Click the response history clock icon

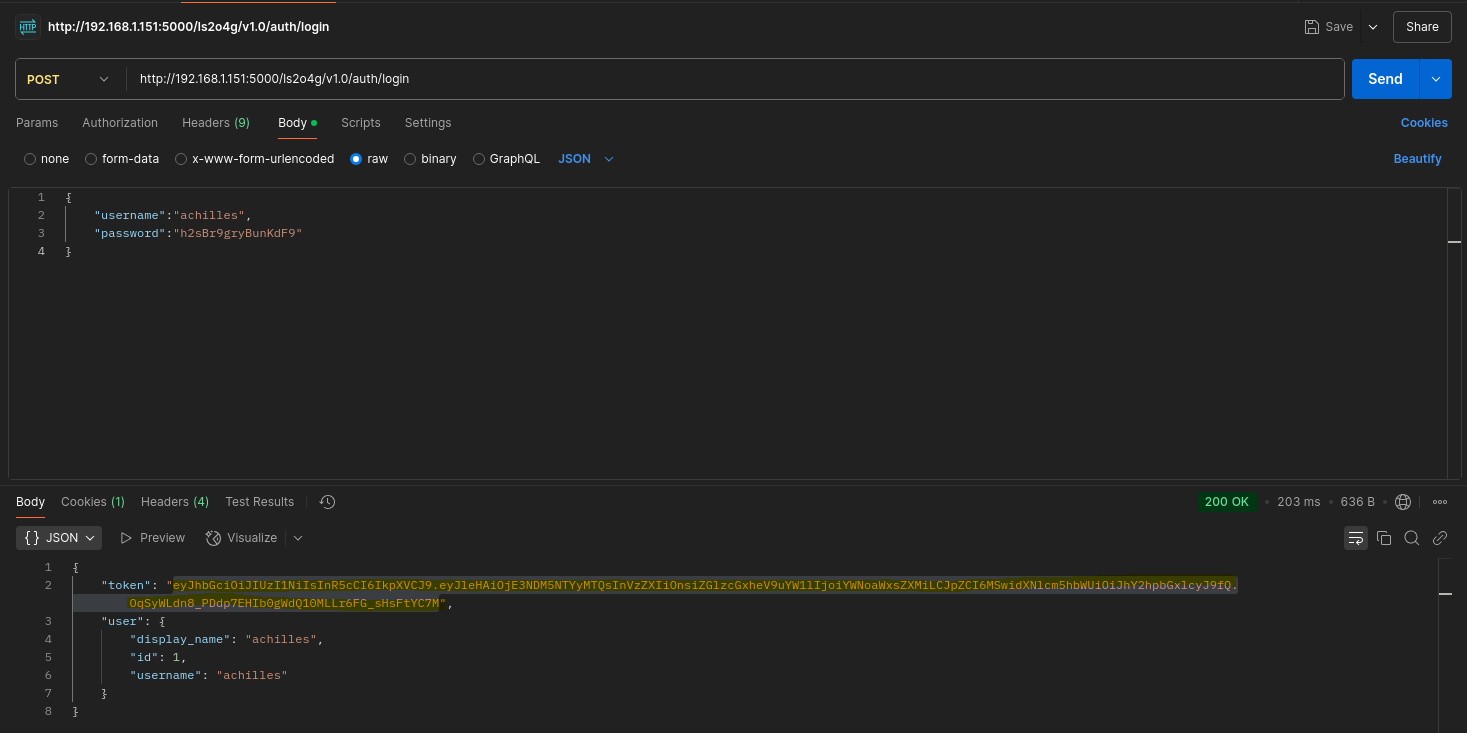(327, 502)
